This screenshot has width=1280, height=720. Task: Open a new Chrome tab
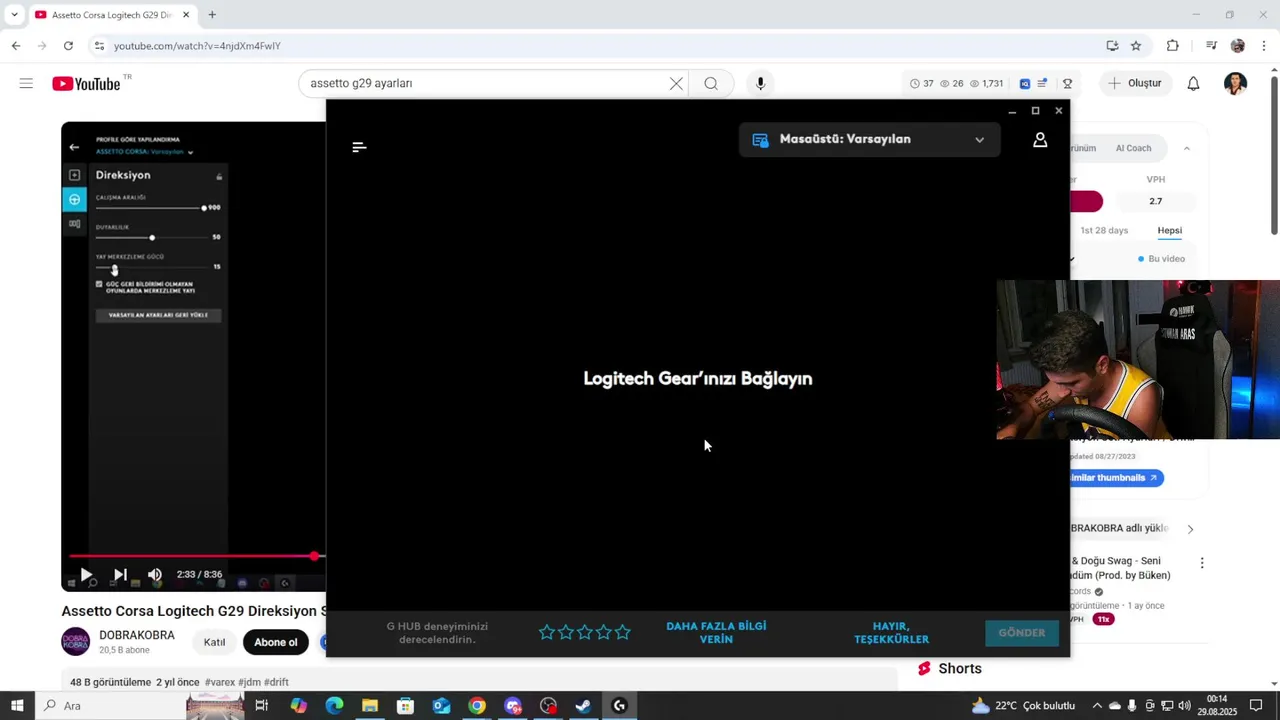point(212,15)
